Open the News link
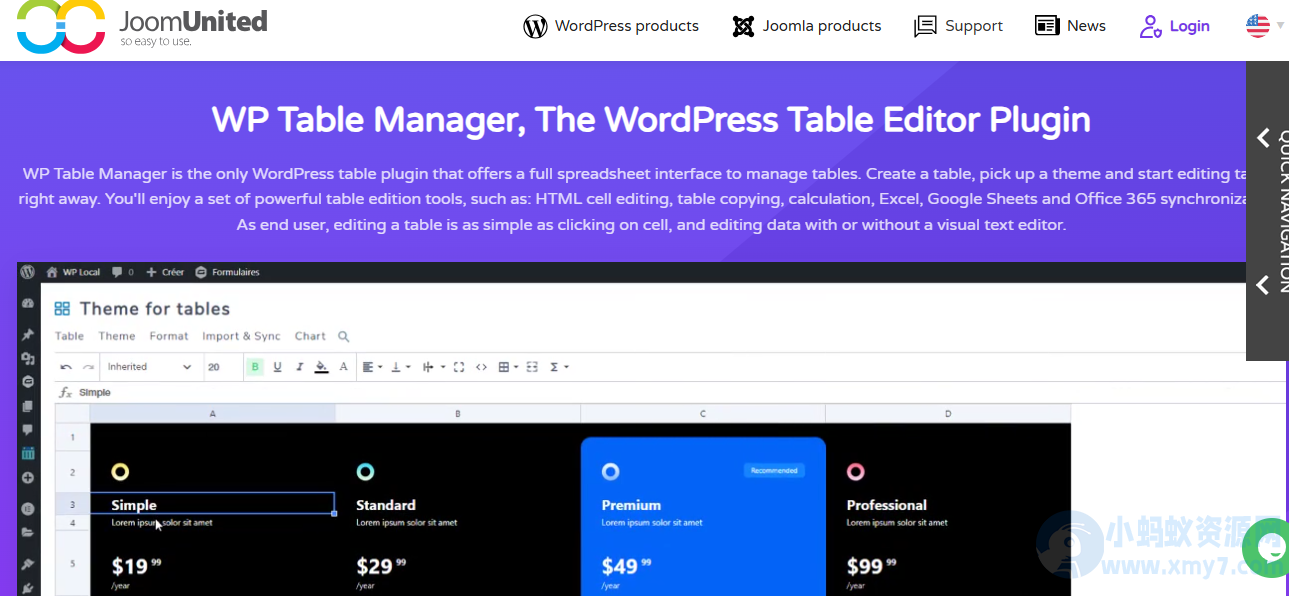This screenshot has width=1289, height=596. [x=1070, y=26]
